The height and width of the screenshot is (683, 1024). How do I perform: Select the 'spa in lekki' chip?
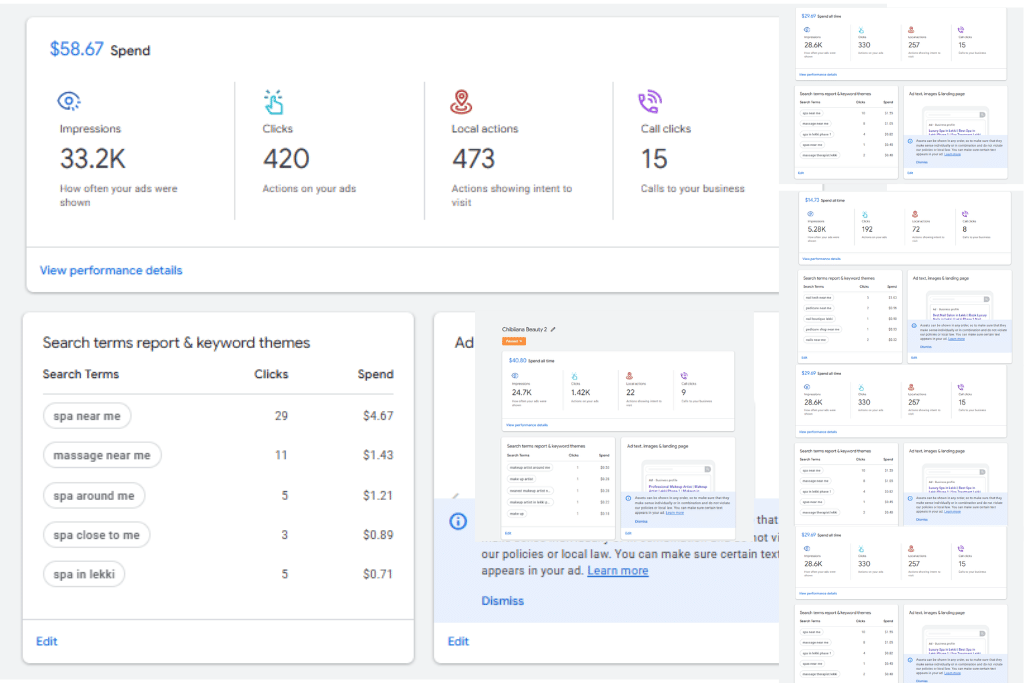click(84, 574)
